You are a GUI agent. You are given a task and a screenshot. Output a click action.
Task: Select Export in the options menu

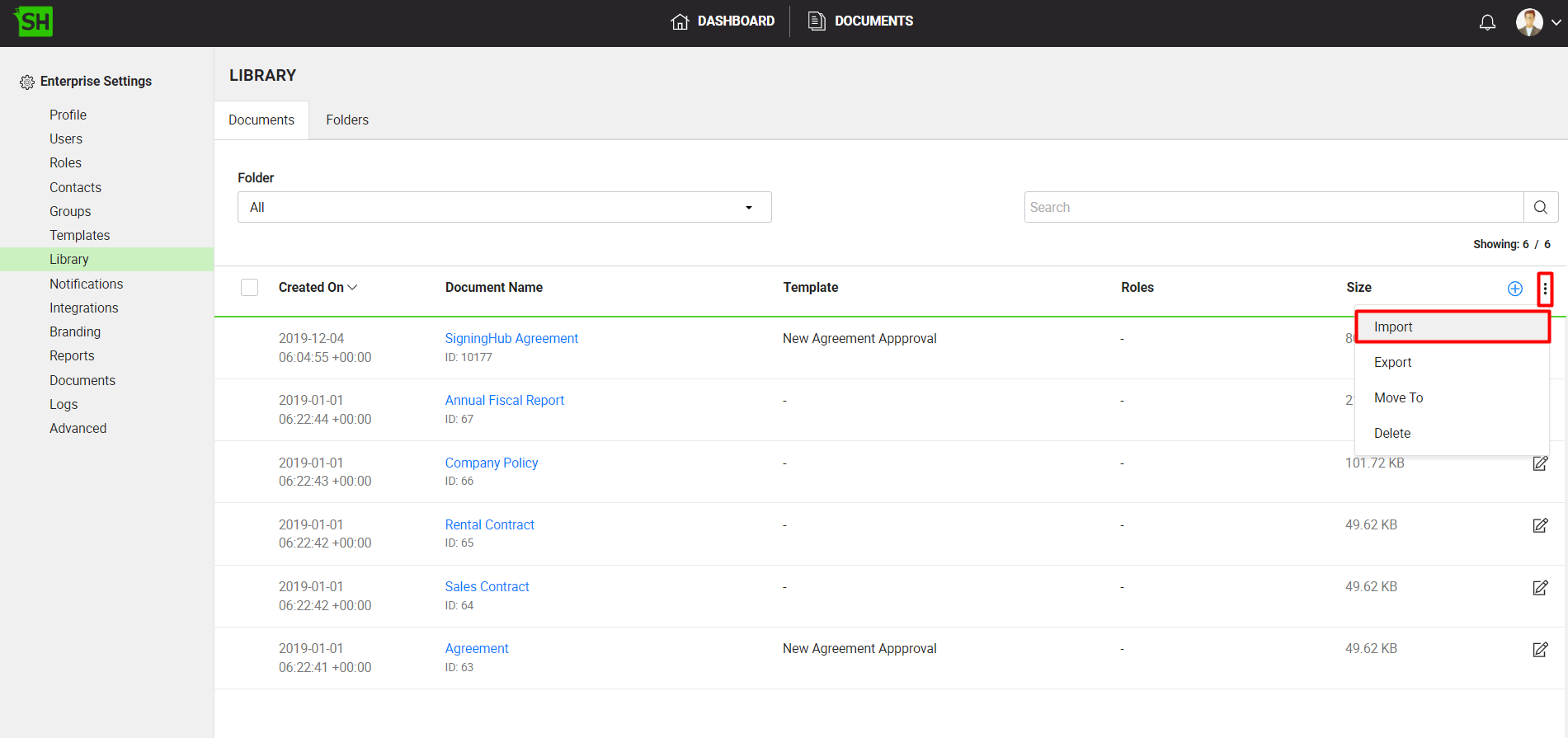click(x=1392, y=363)
